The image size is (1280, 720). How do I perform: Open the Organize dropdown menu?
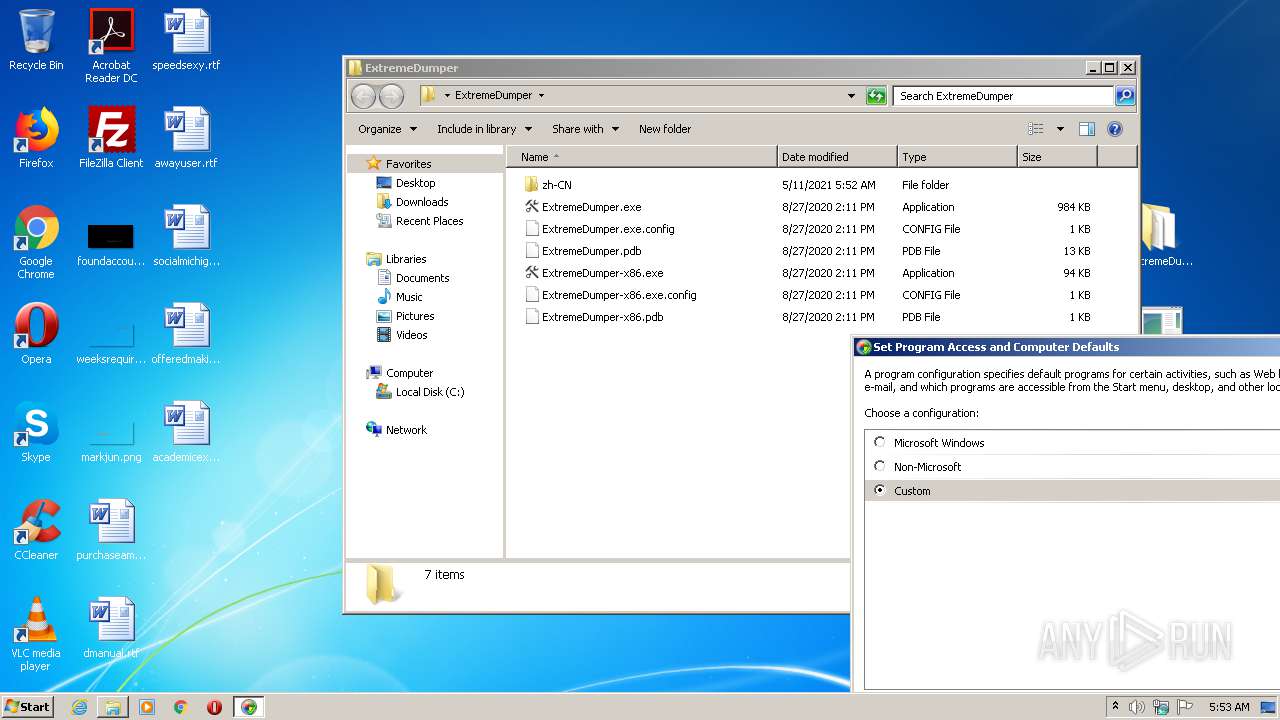coord(387,129)
